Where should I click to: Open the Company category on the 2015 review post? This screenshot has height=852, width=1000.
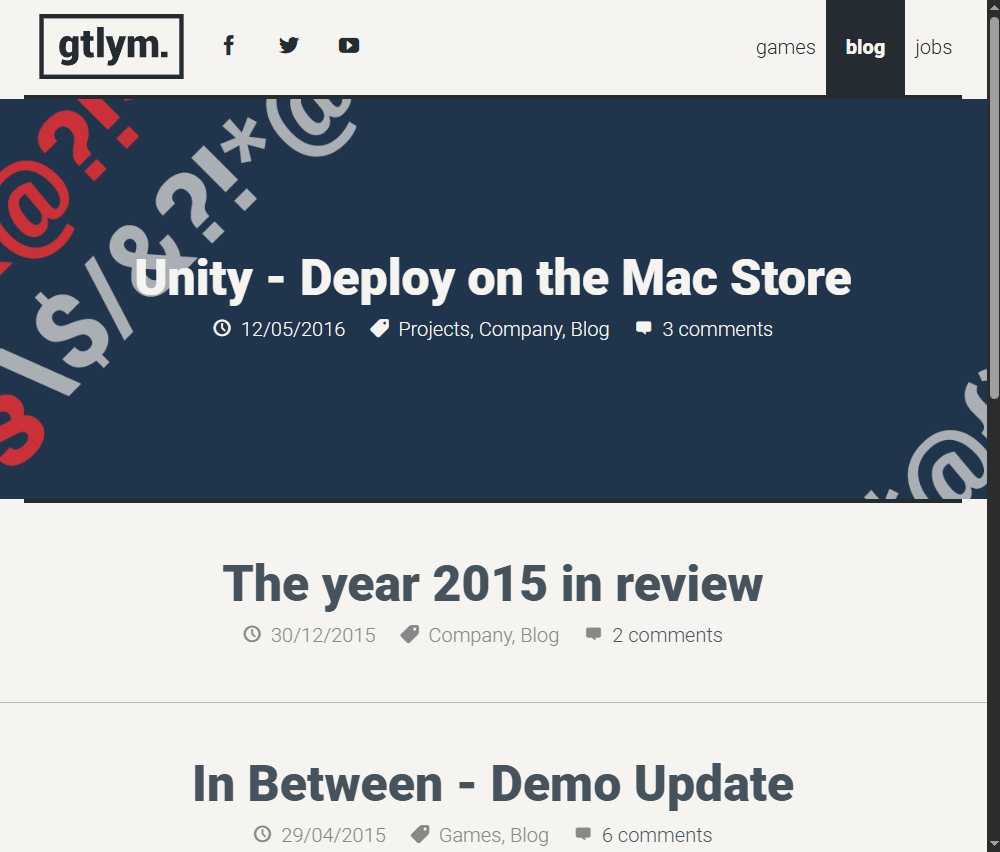tap(470, 635)
